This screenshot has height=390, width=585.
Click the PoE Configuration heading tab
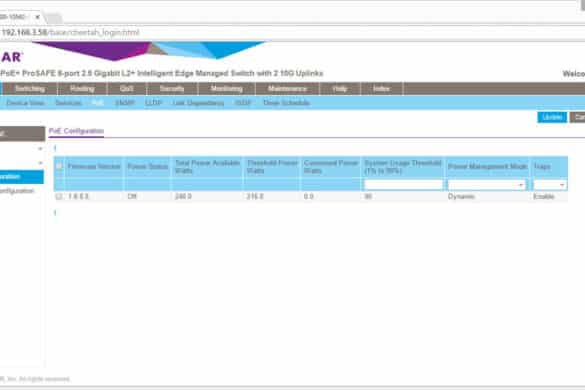(76, 131)
